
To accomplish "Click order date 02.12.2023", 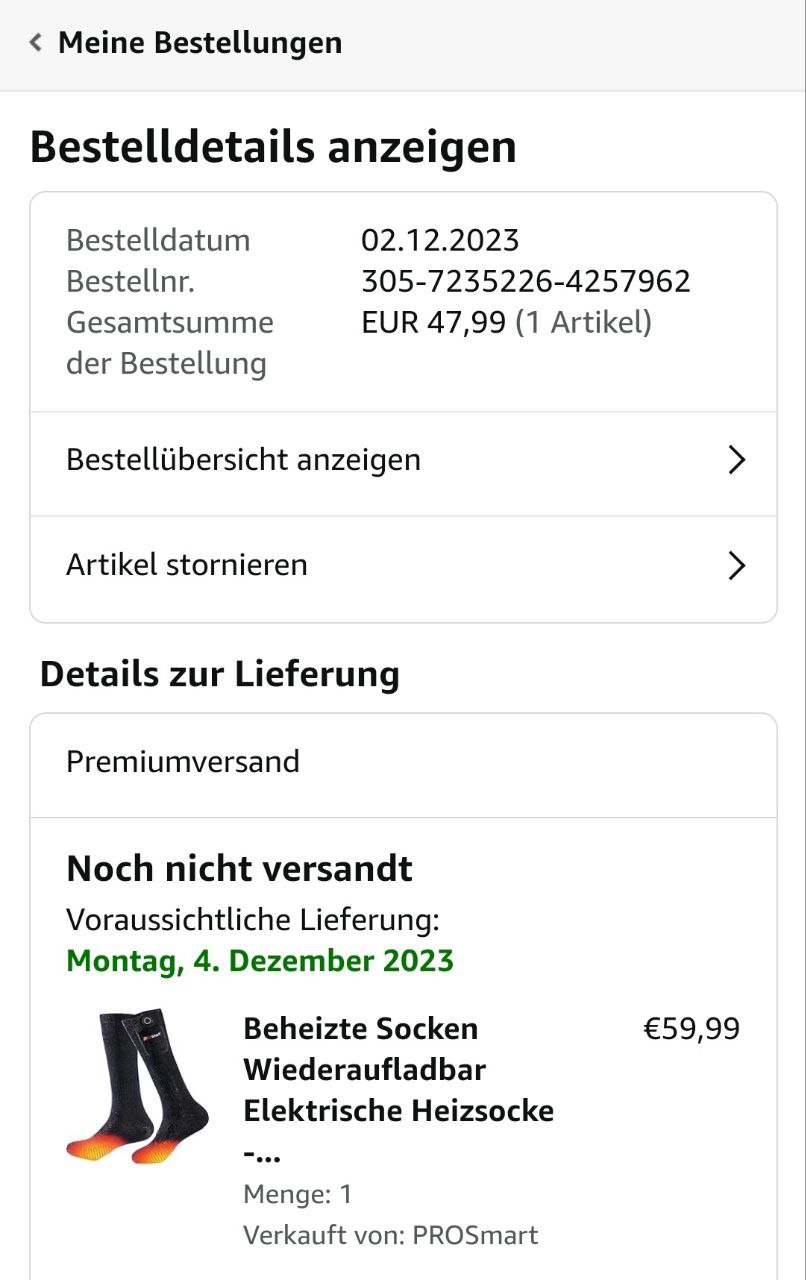I will 440,240.
